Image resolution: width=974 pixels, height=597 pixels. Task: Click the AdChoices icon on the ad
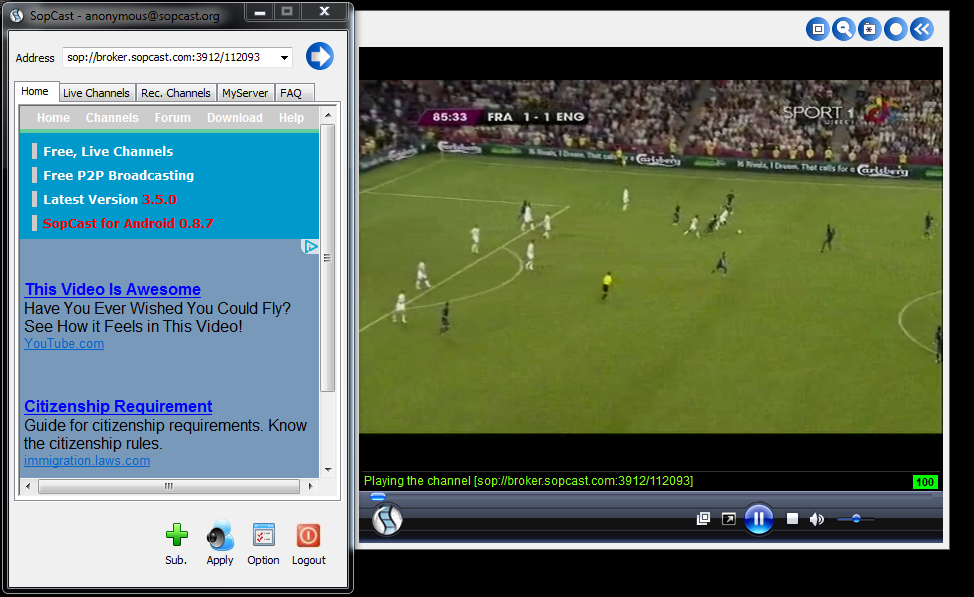point(310,247)
